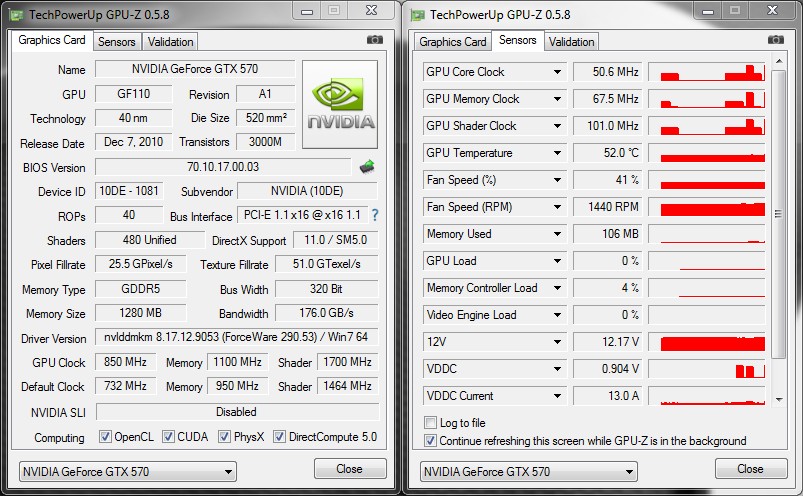This screenshot has height=496, width=803.
Task: Click camera screenshot icon in left GPU-Z window
Action: [375, 40]
